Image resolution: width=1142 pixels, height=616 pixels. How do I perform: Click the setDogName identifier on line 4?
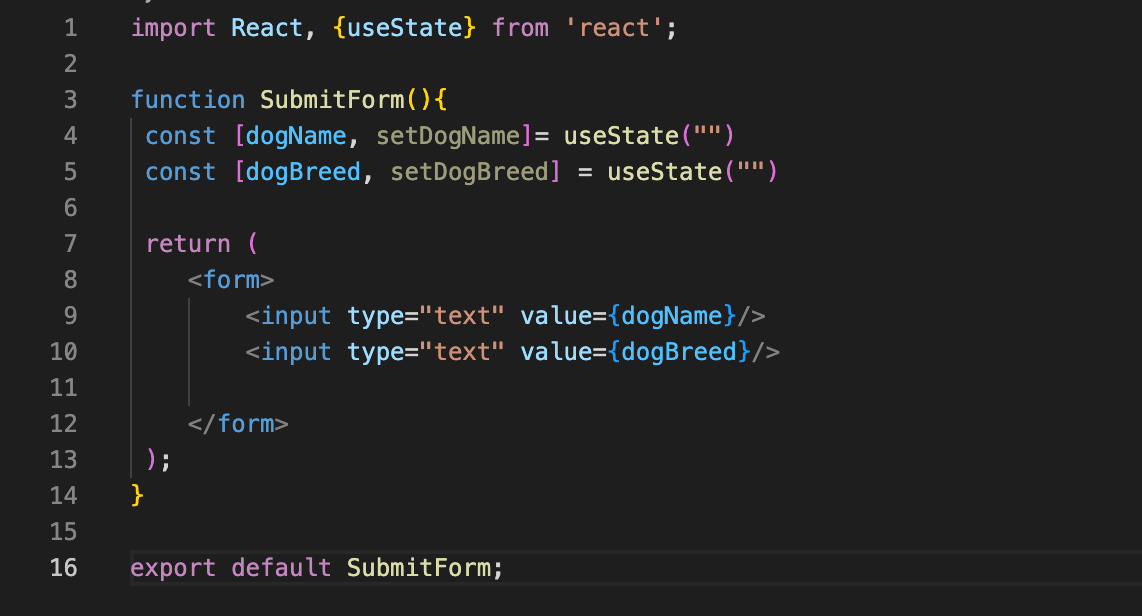(446, 135)
